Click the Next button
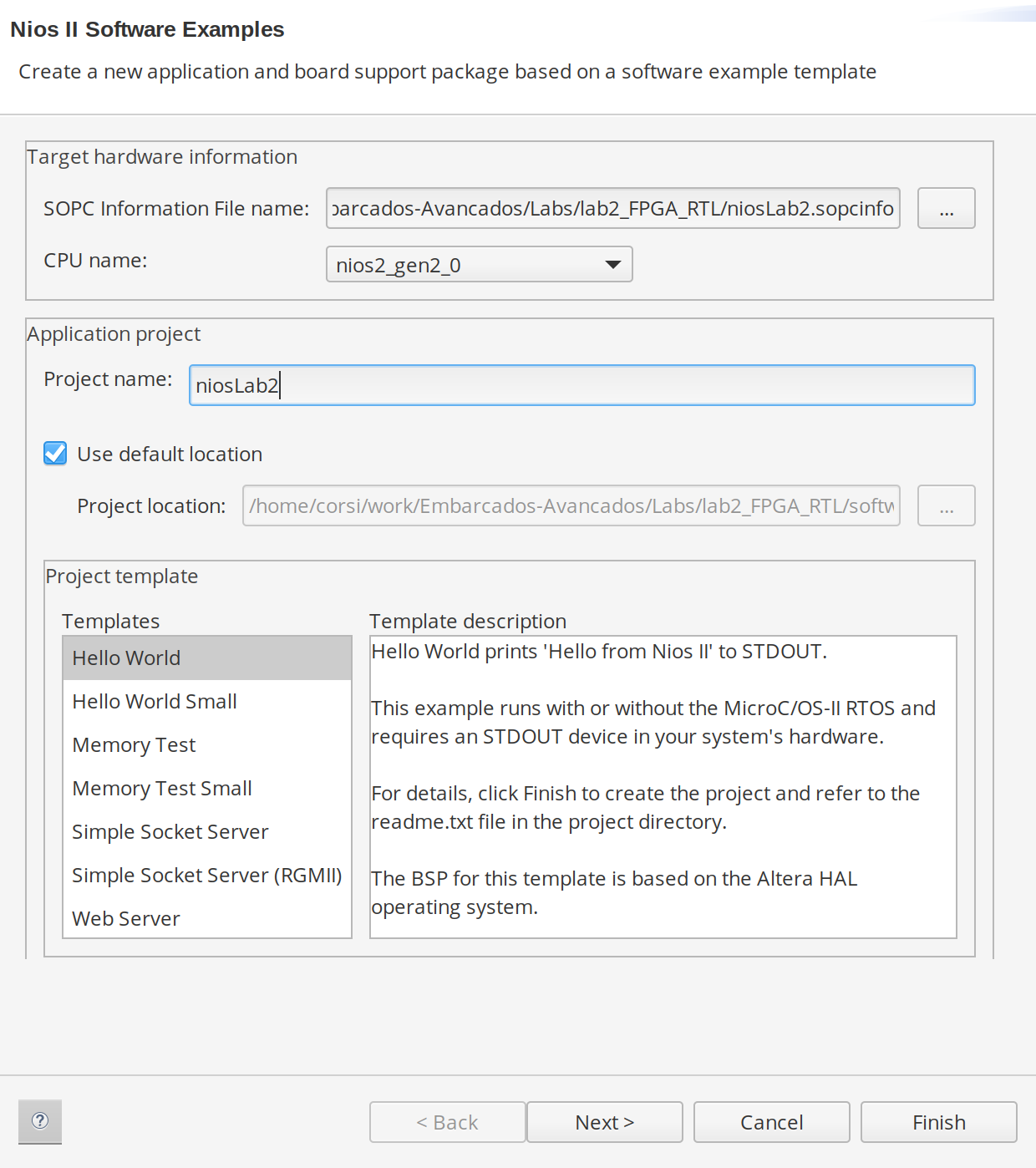This screenshot has height=1168, width=1036. [x=605, y=1122]
